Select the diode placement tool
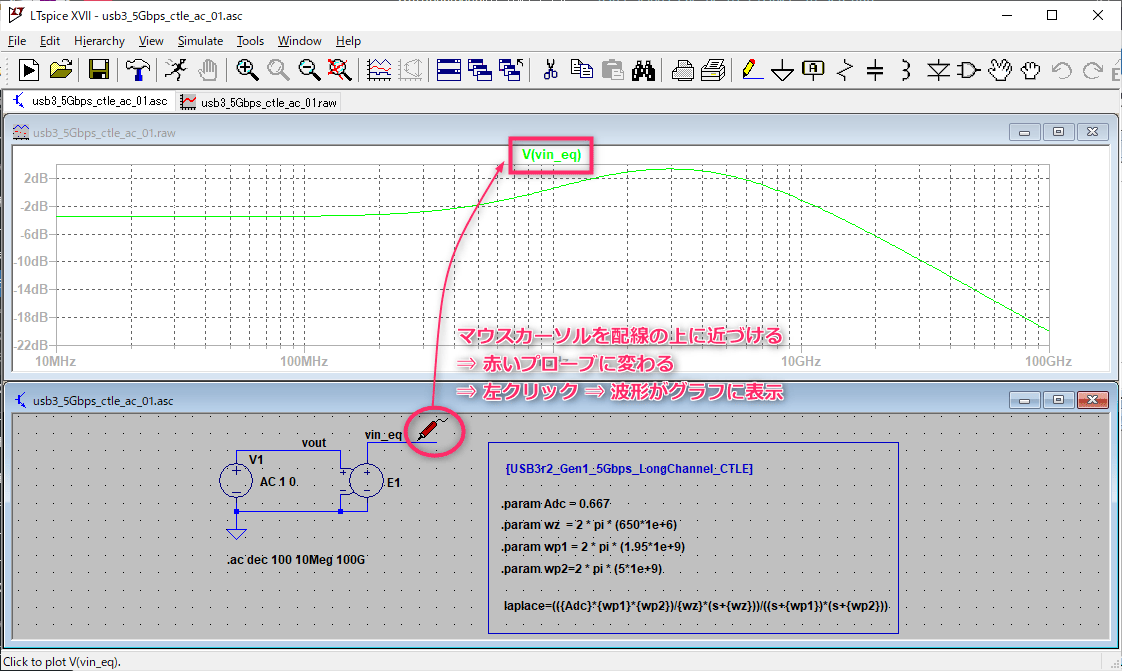This screenshot has height=671, width=1122. tap(938, 70)
